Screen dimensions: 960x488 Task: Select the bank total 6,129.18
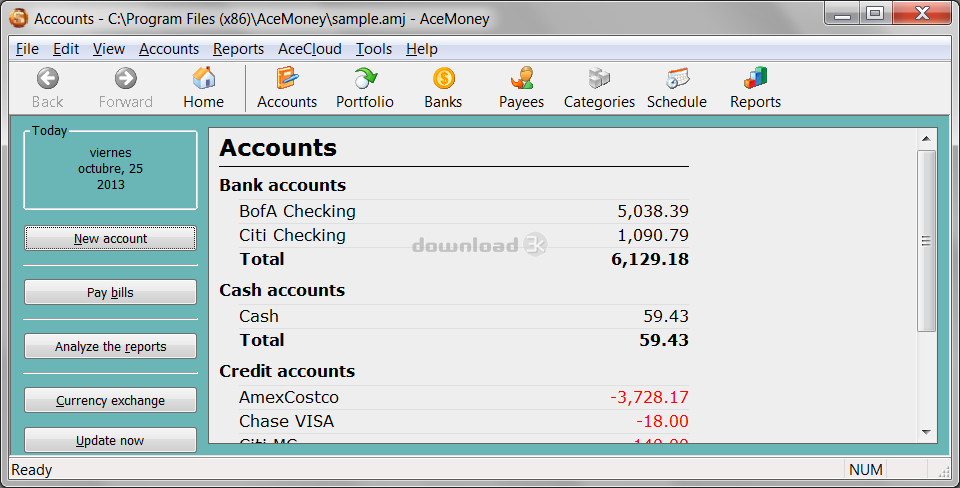pos(650,259)
